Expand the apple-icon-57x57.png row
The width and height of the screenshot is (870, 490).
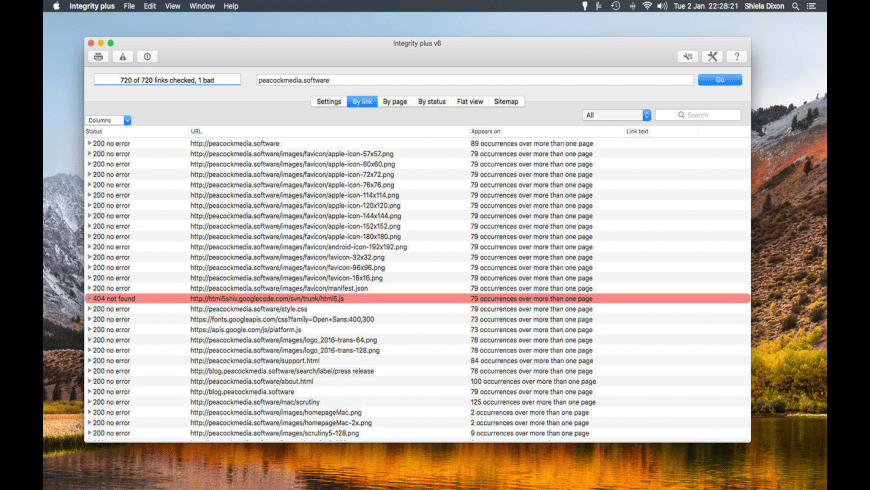(89, 154)
